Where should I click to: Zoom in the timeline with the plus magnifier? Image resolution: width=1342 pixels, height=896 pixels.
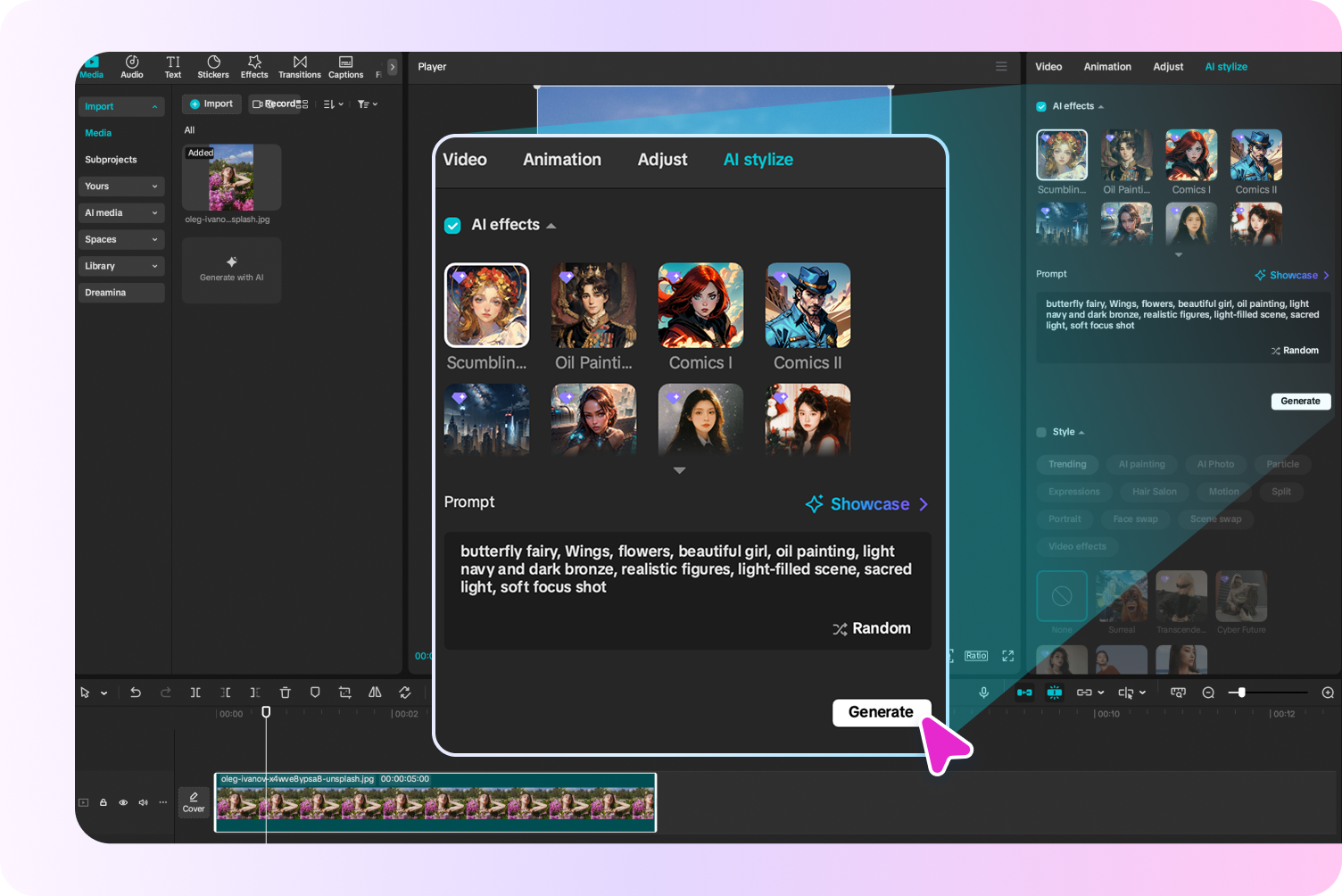point(1328,693)
